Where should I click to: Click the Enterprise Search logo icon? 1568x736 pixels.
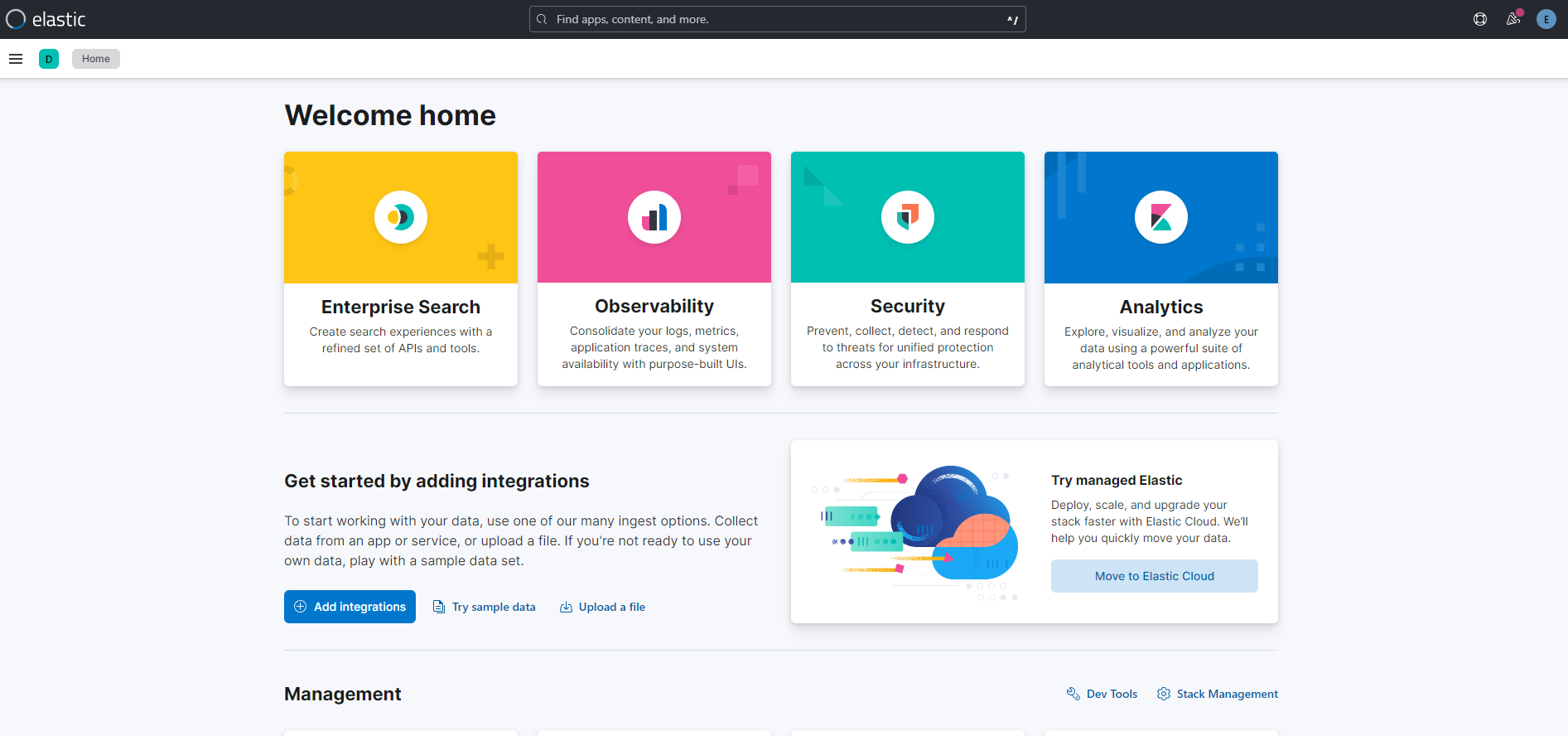pyautogui.click(x=401, y=217)
